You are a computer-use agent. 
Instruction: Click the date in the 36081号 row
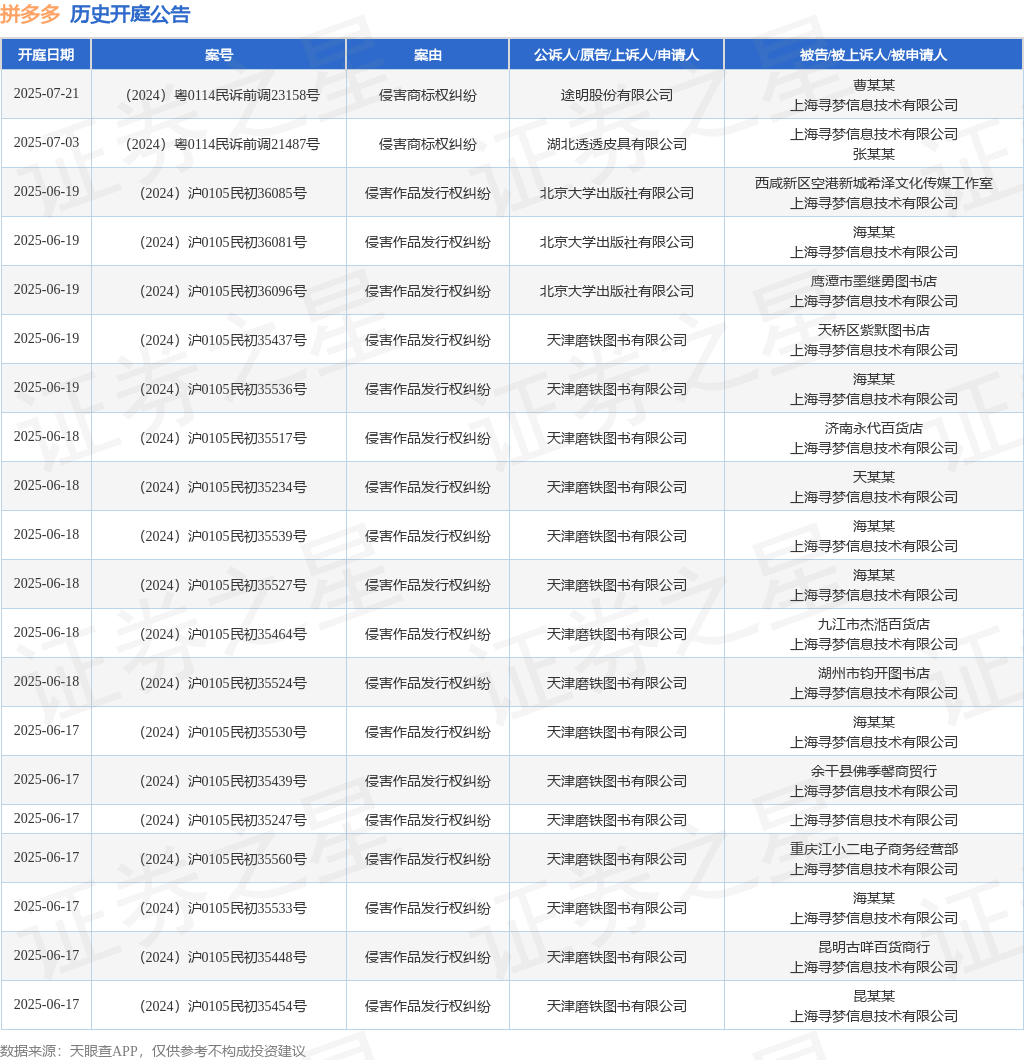[x=46, y=241]
